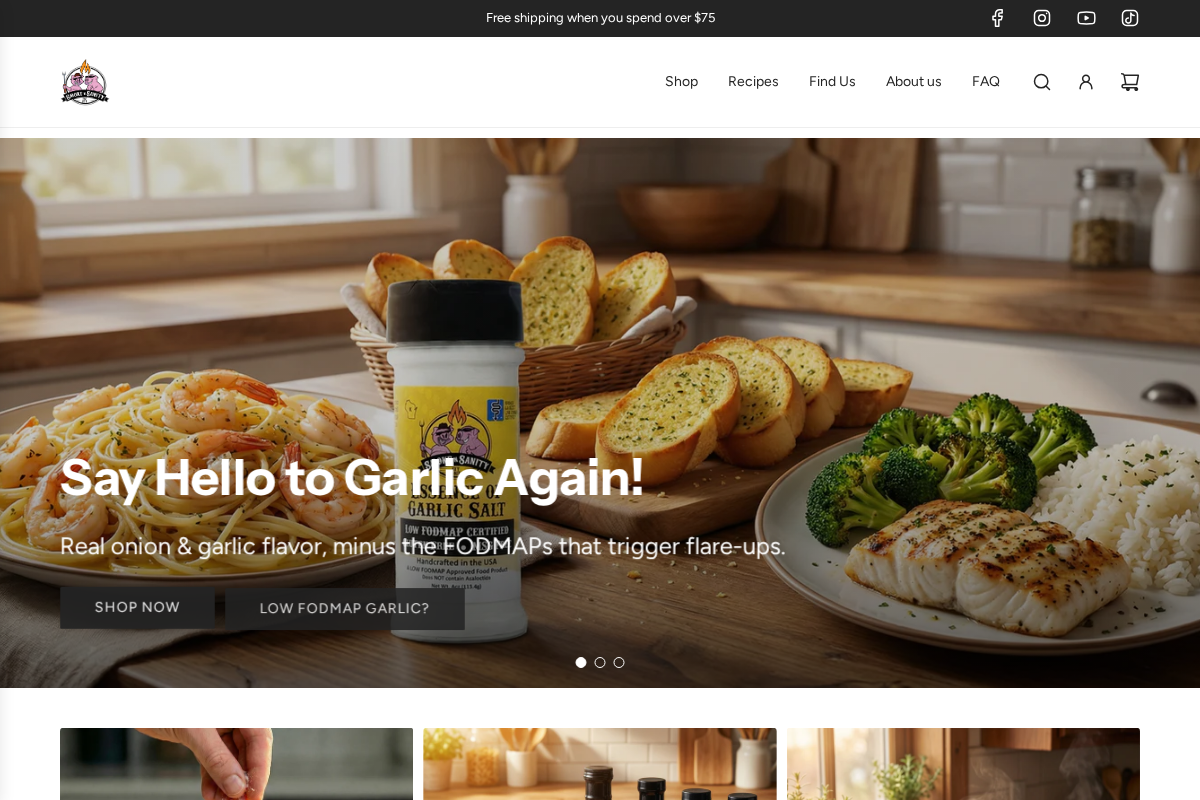1200x800 pixels.
Task: Go to the Find Us page
Action: (832, 82)
